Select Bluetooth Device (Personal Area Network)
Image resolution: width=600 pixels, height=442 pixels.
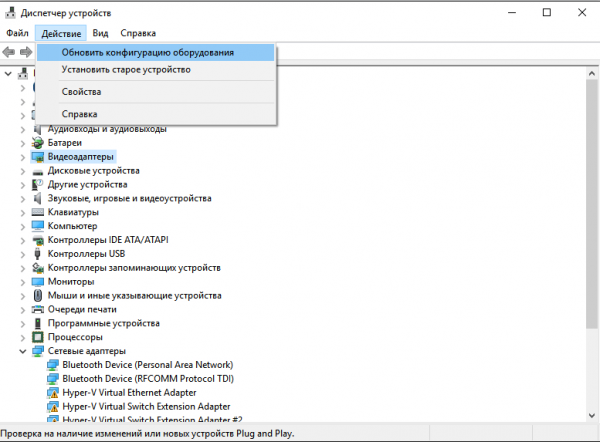[148, 365]
